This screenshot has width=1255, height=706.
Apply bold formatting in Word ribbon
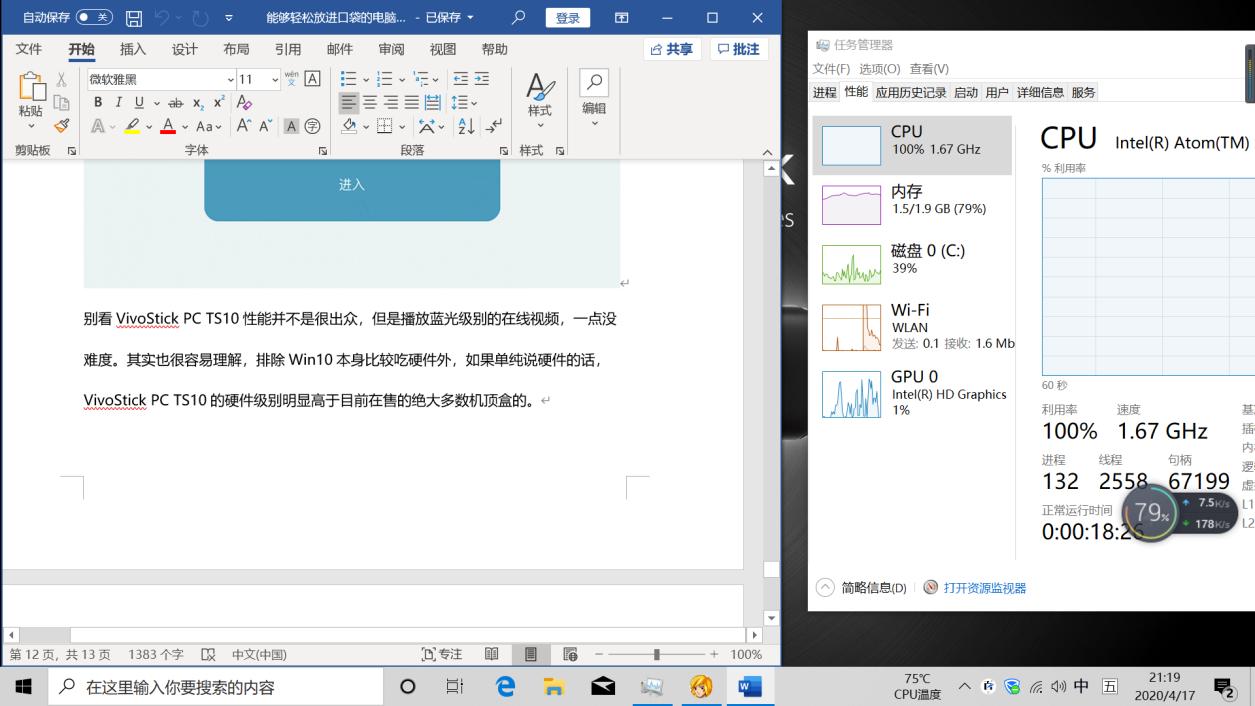(x=98, y=103)
